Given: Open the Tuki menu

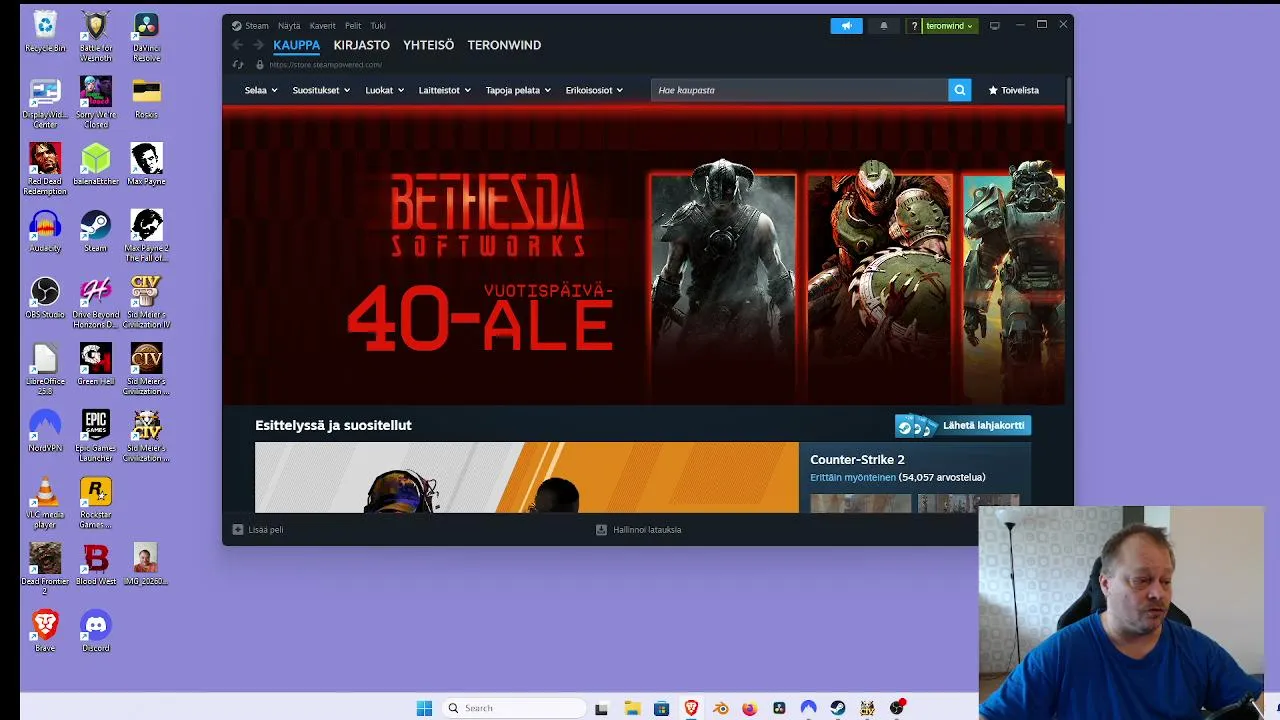Looking at the screenshot, I should (x=378, y=26).
